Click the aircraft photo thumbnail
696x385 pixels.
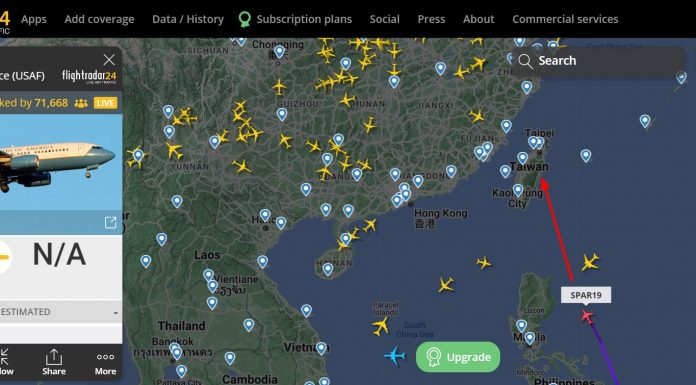click(61, 162)
